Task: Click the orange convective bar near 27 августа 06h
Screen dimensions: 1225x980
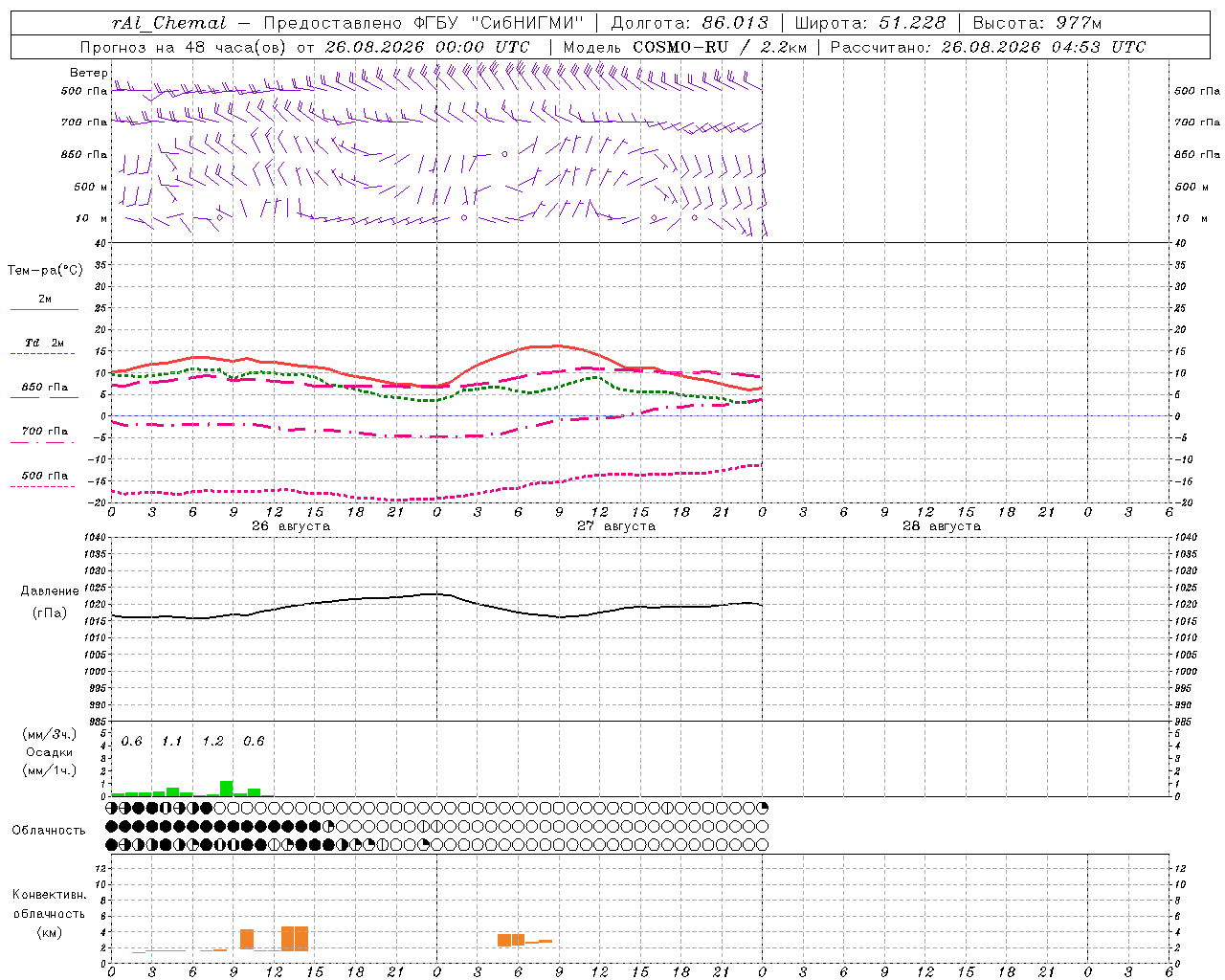Action: click(x=518, y=940)
